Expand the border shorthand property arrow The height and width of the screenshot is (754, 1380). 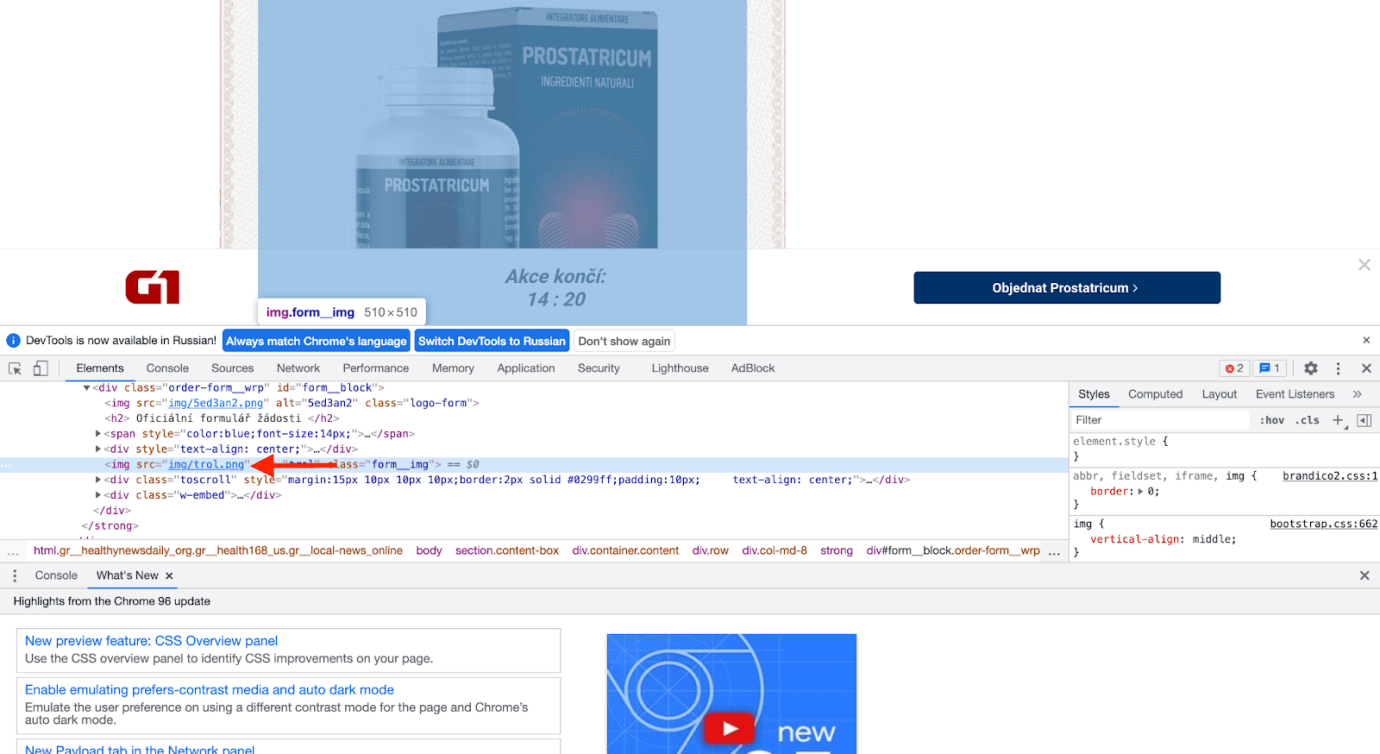click(x=1140, y=492)
